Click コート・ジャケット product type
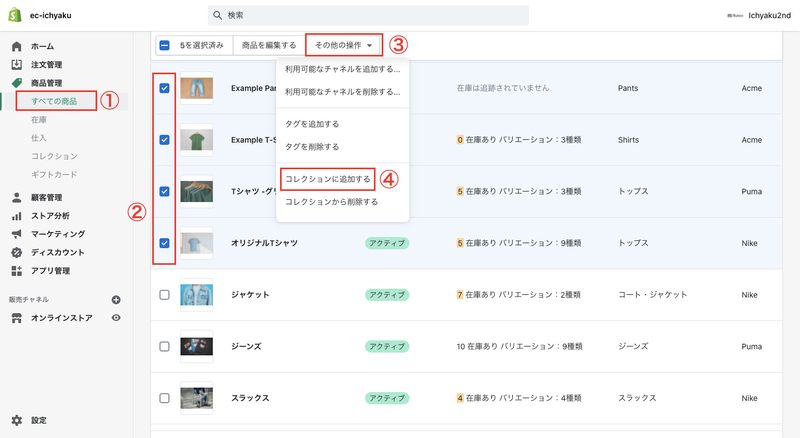The width and height of the screenshot is (800, 438). pos(653,295)
